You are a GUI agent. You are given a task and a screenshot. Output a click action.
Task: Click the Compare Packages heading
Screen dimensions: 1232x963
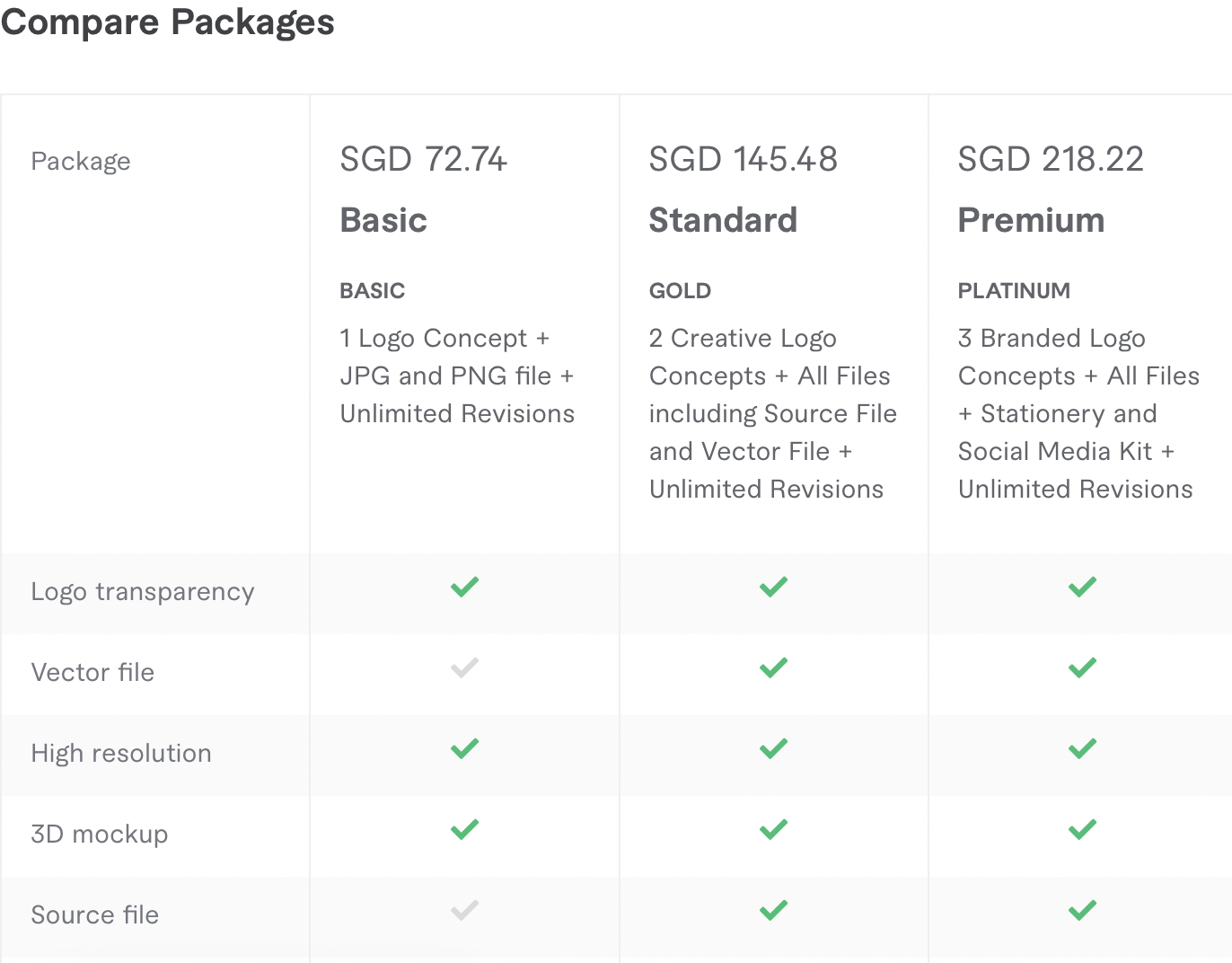click(x=167, y=22)
